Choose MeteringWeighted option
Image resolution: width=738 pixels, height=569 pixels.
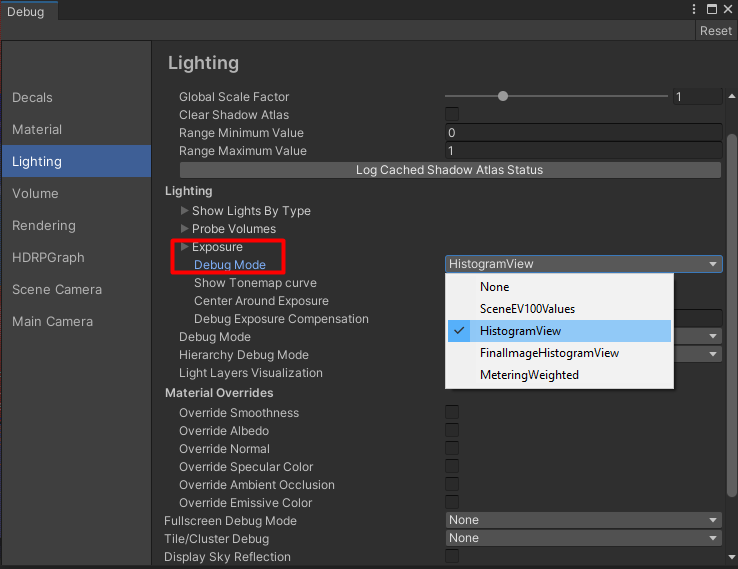coord(559,375)
